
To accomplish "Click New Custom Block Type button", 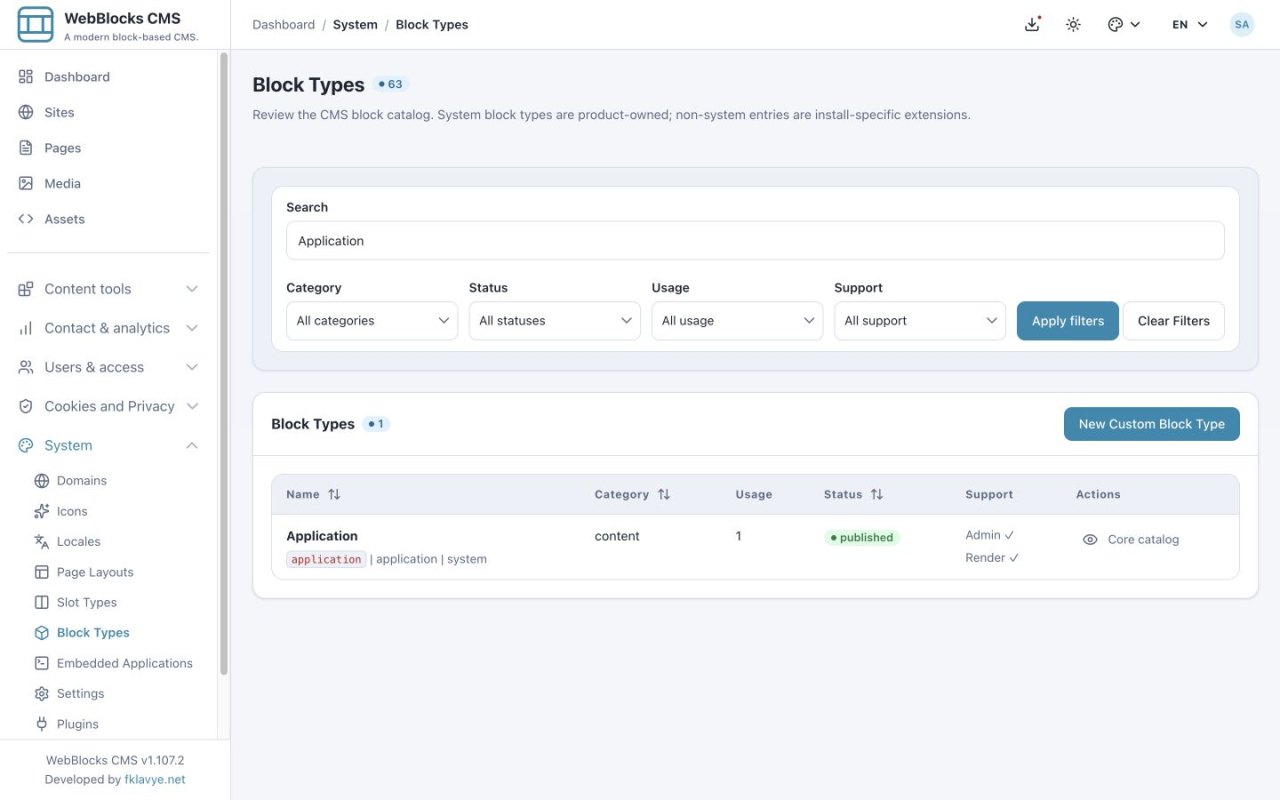I will tap(1152, 424).
